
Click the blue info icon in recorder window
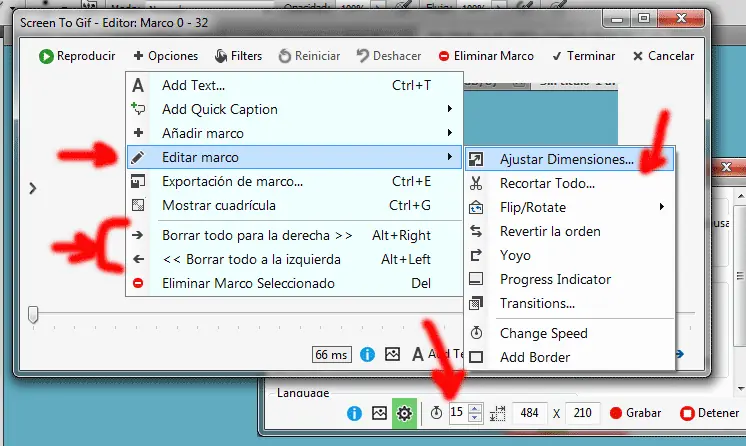pos(354,413)
